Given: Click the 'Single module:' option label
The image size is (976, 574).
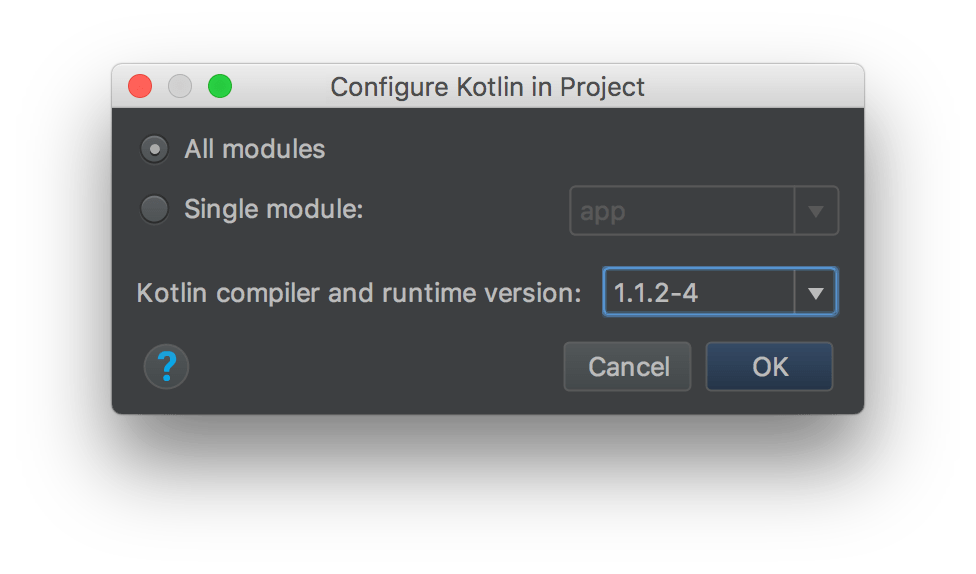Looking at the screenshot, I should click(274, 210).
